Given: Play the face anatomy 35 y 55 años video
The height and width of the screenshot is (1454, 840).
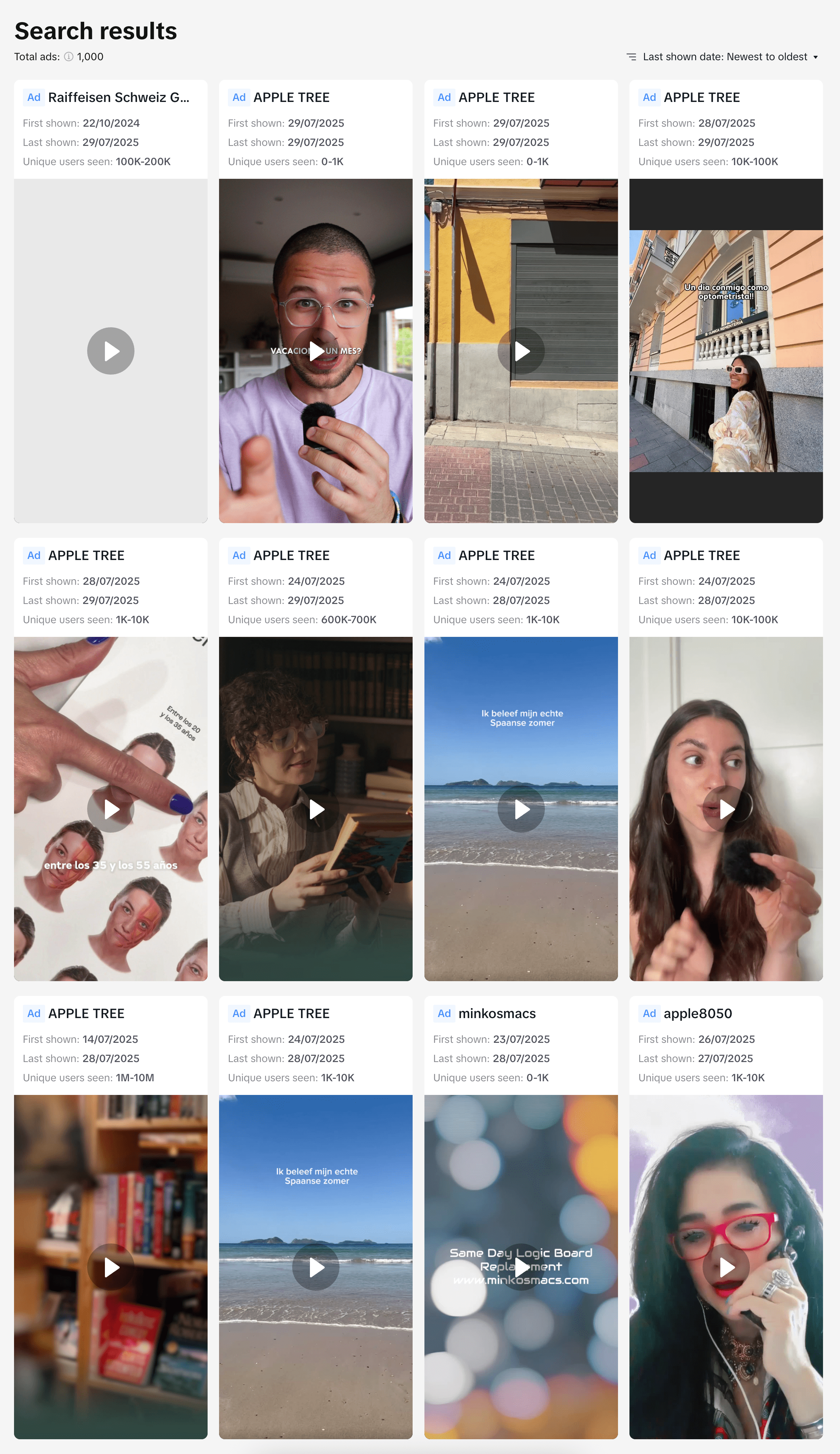Looking at the screenshot, I should pos(111,809).
